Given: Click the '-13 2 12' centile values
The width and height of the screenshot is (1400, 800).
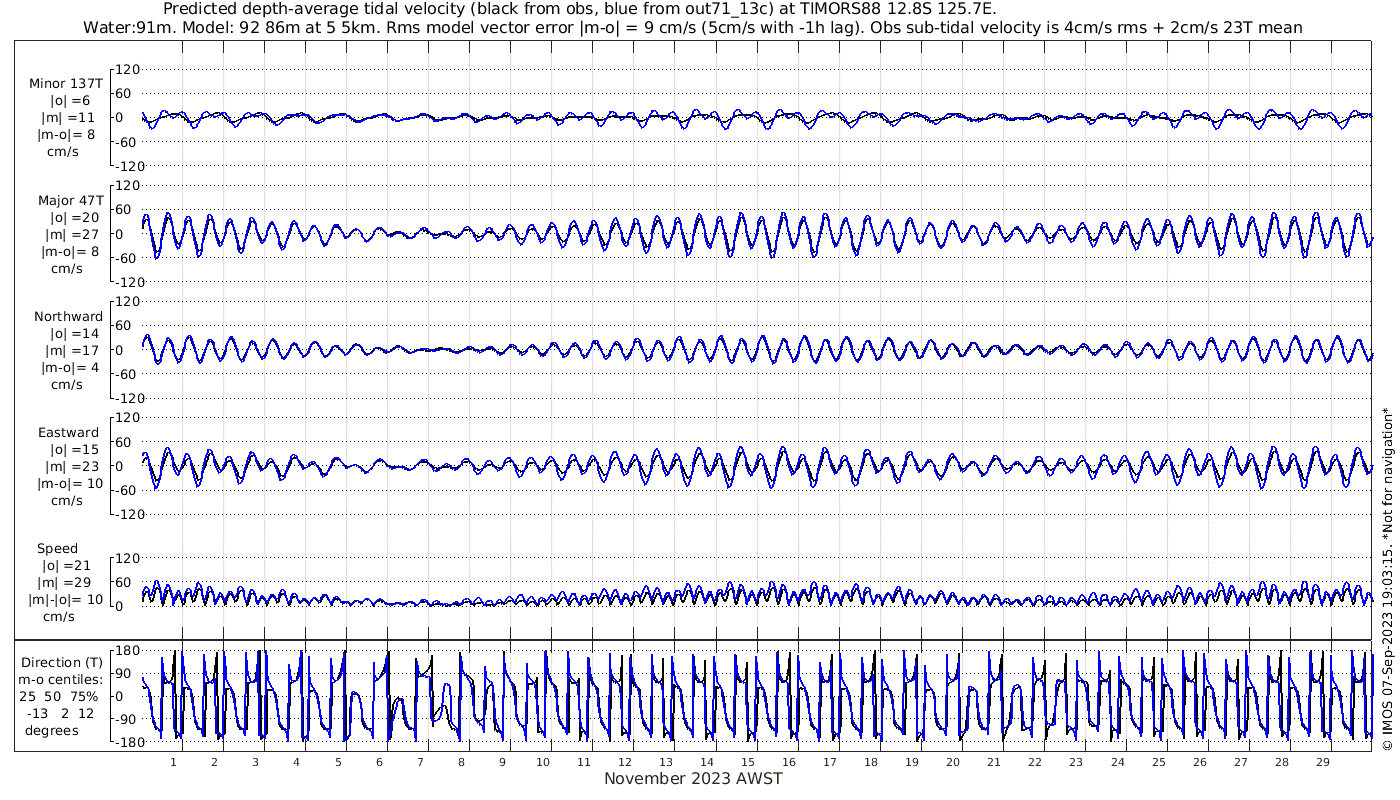Looking at the screenshot, I should tap(62, 713).
